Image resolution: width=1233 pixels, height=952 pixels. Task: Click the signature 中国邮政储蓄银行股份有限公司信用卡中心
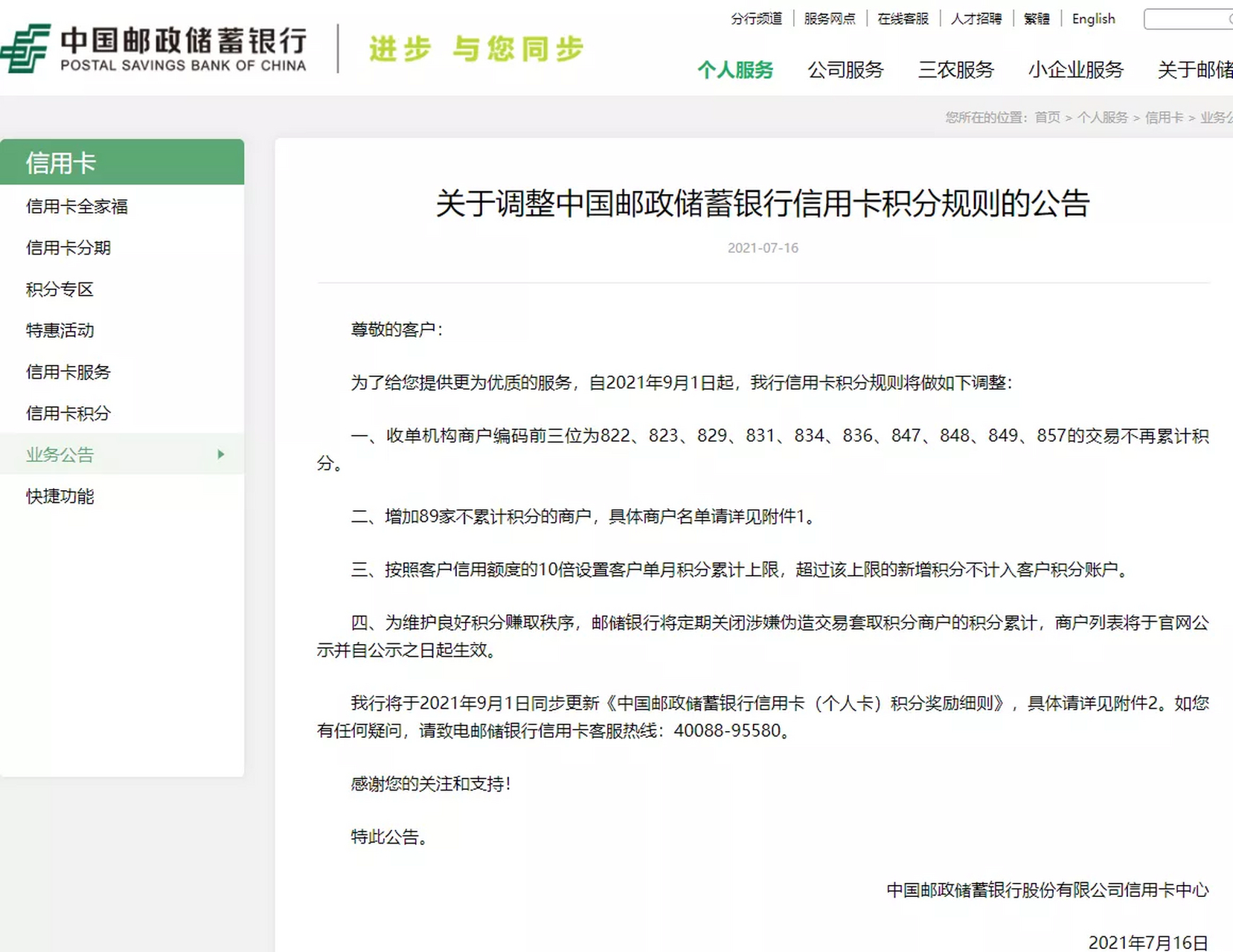(x=1048, y=890)
